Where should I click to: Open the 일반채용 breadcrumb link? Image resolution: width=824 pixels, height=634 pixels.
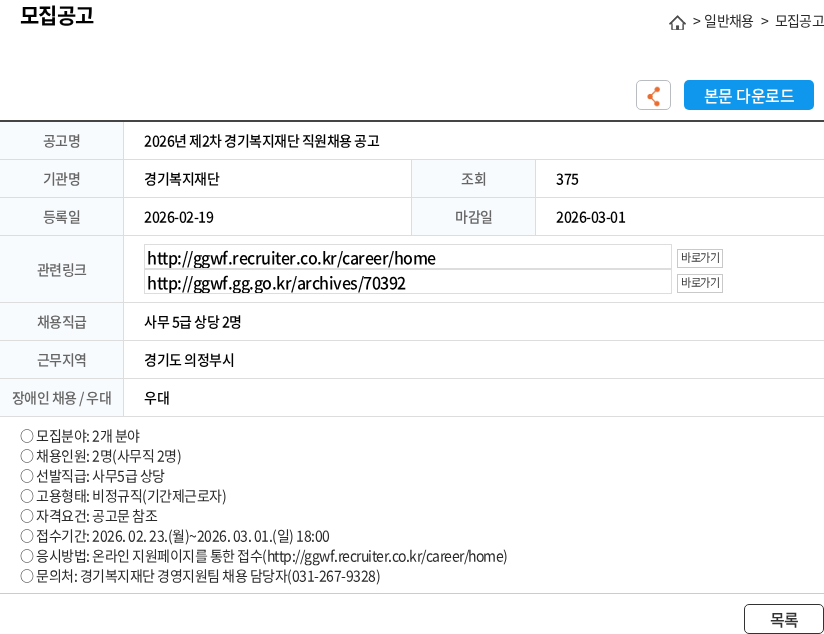(728, 21)
